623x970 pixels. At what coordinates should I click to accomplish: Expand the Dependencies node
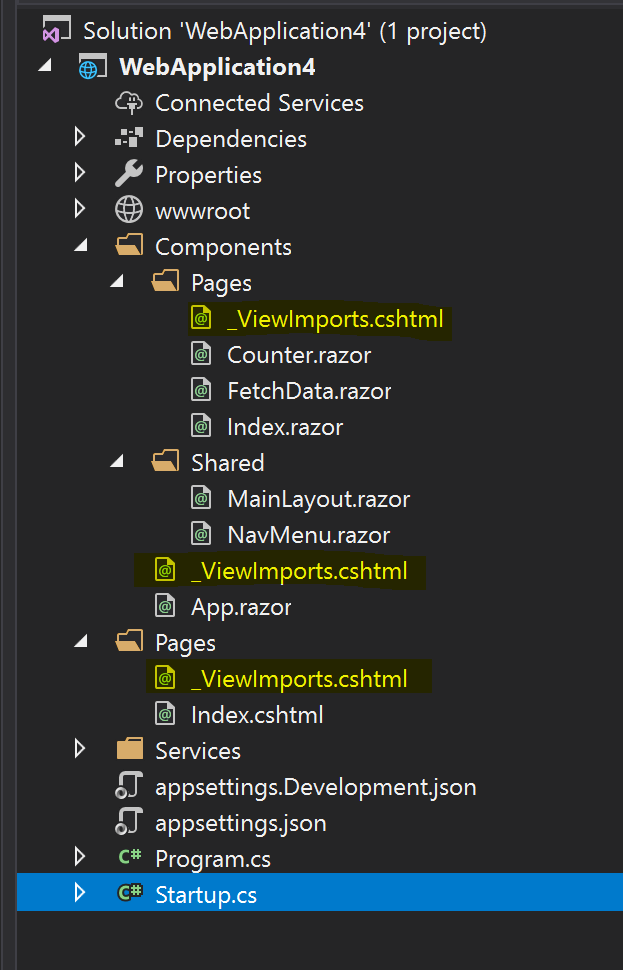[80, 138]
